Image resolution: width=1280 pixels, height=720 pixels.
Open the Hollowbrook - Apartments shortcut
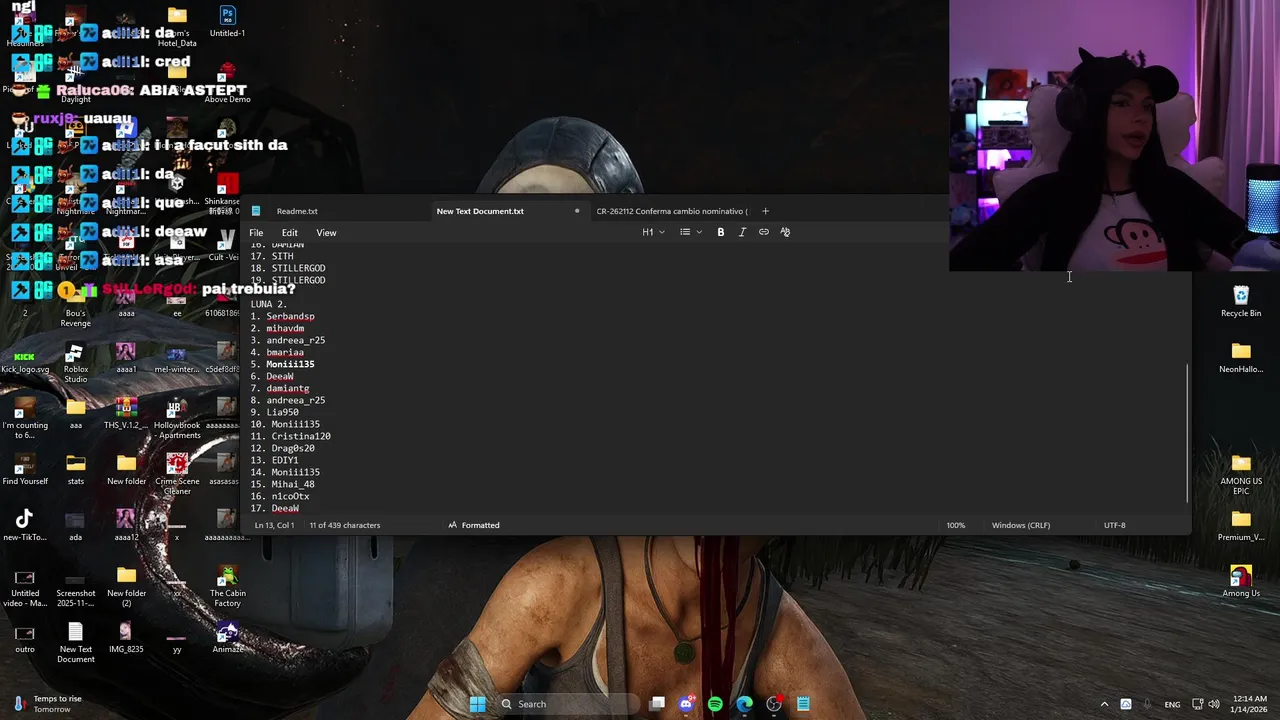click(x=177, y=418)
